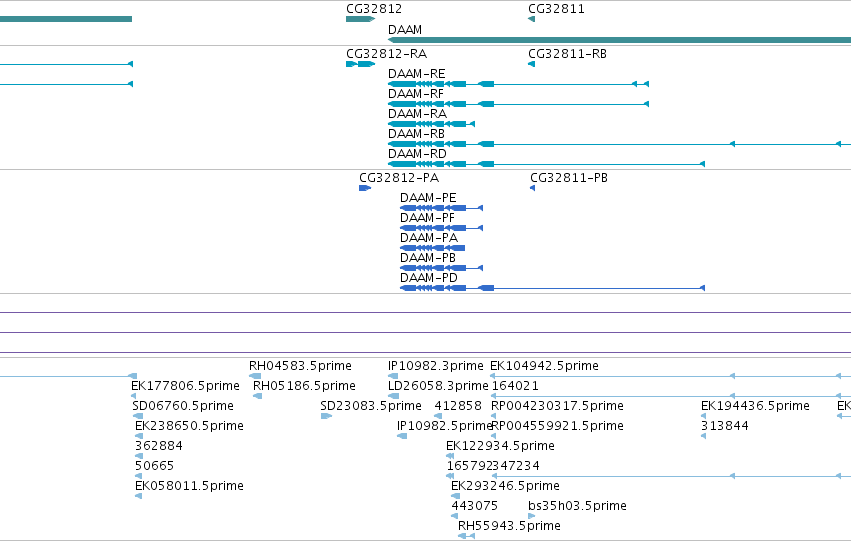Pick the DAAM-PA protein label

[429, 238]
